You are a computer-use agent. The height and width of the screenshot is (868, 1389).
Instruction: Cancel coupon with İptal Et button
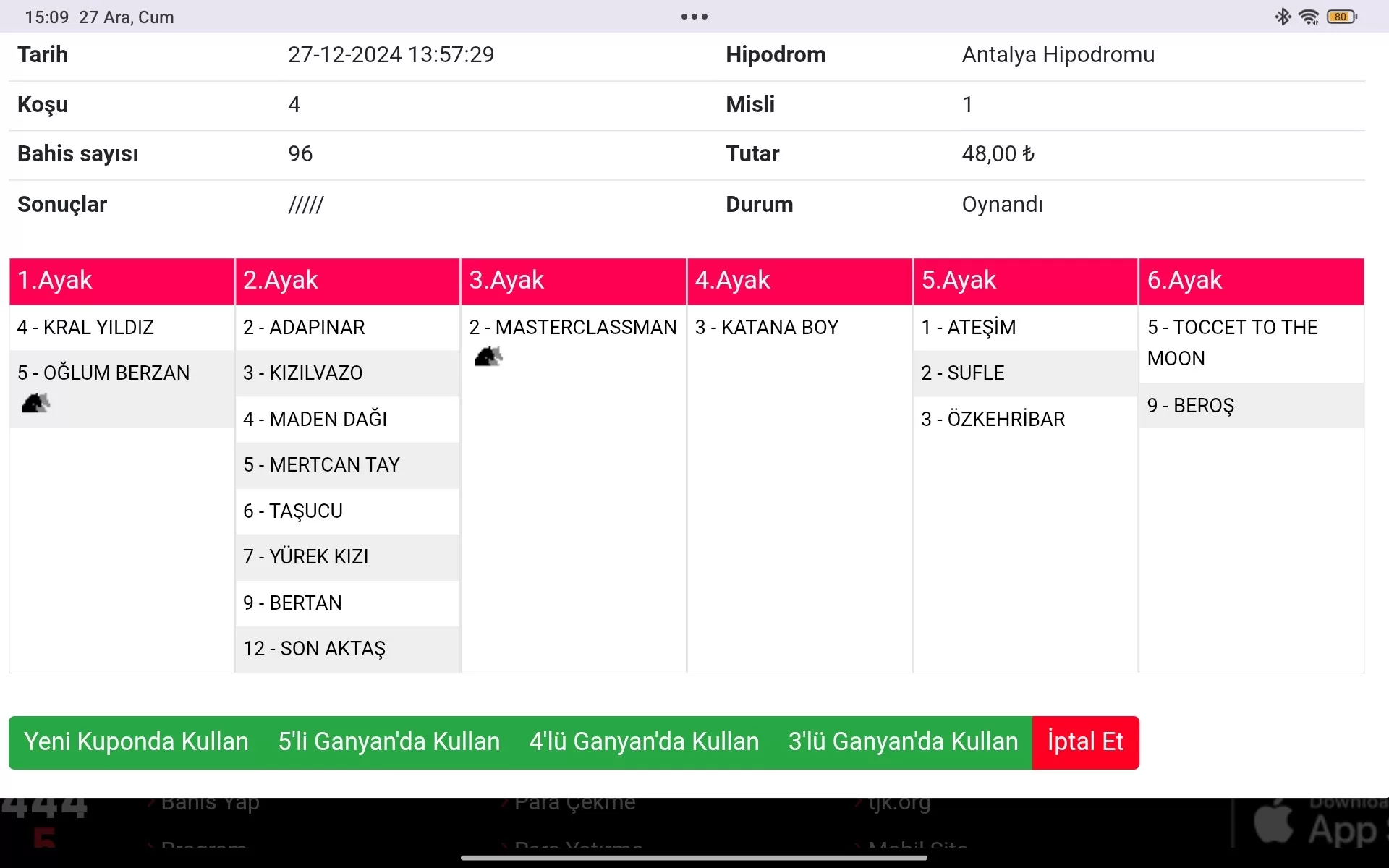[1085, 742]
